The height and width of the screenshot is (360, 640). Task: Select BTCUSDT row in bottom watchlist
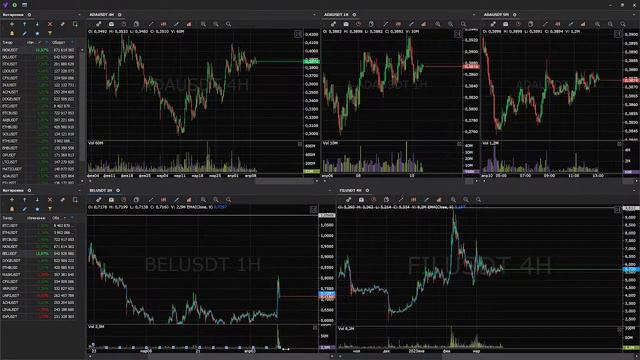click(x=38, y=225)
